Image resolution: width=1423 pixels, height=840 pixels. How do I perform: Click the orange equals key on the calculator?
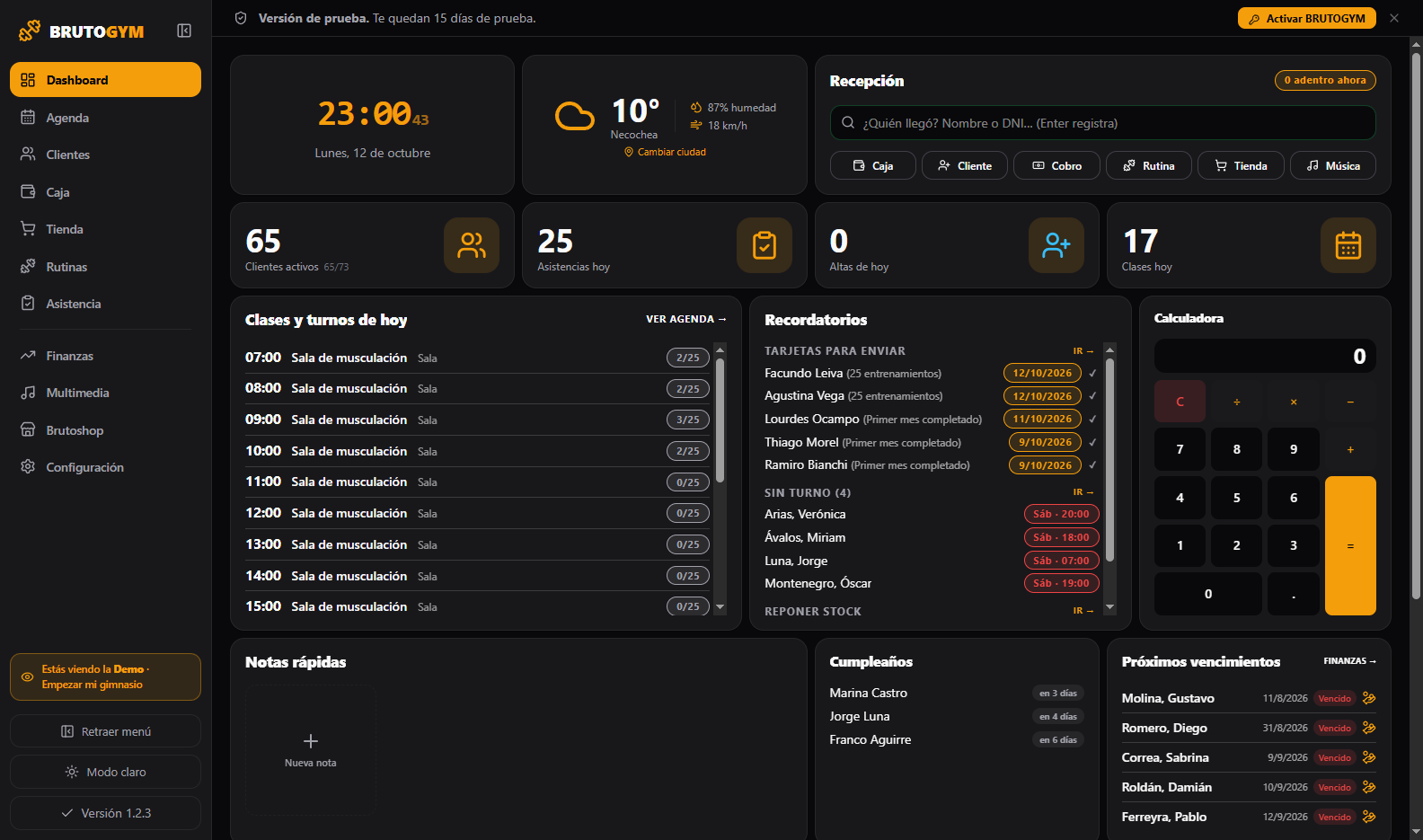(x=1350, y=545)
